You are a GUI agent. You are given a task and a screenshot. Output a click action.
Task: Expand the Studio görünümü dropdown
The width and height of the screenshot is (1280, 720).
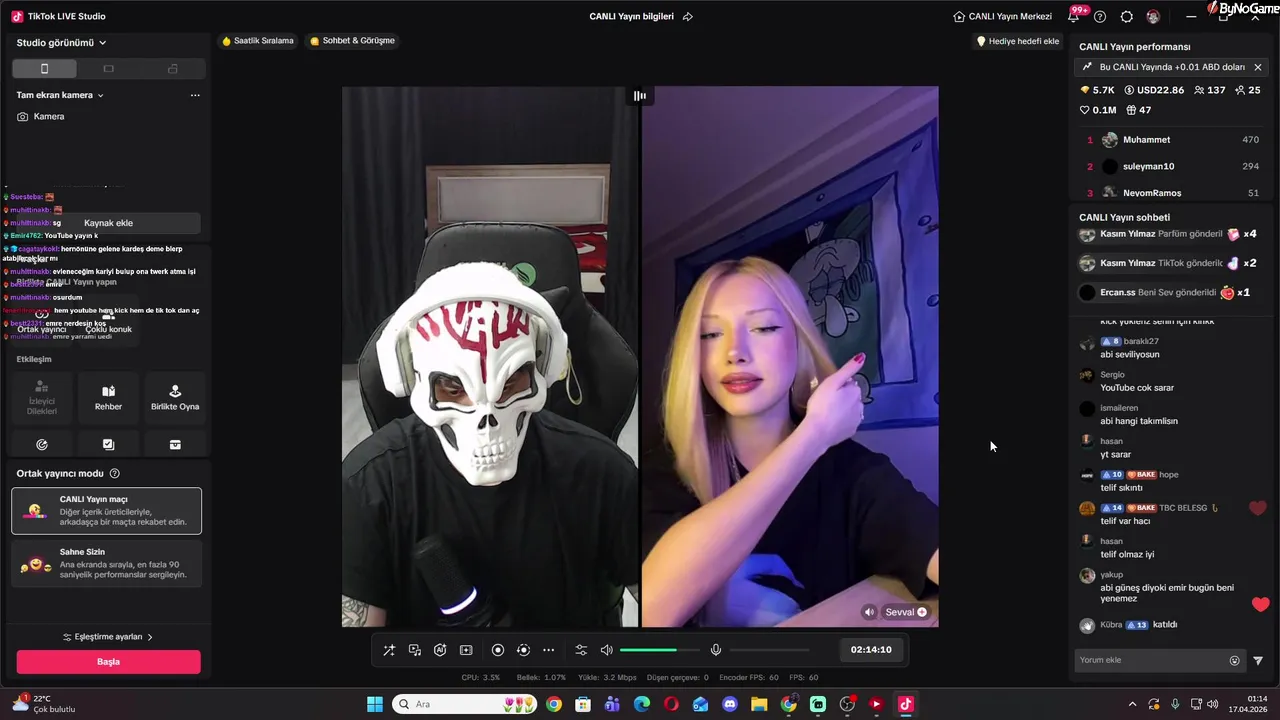point(62,43)
